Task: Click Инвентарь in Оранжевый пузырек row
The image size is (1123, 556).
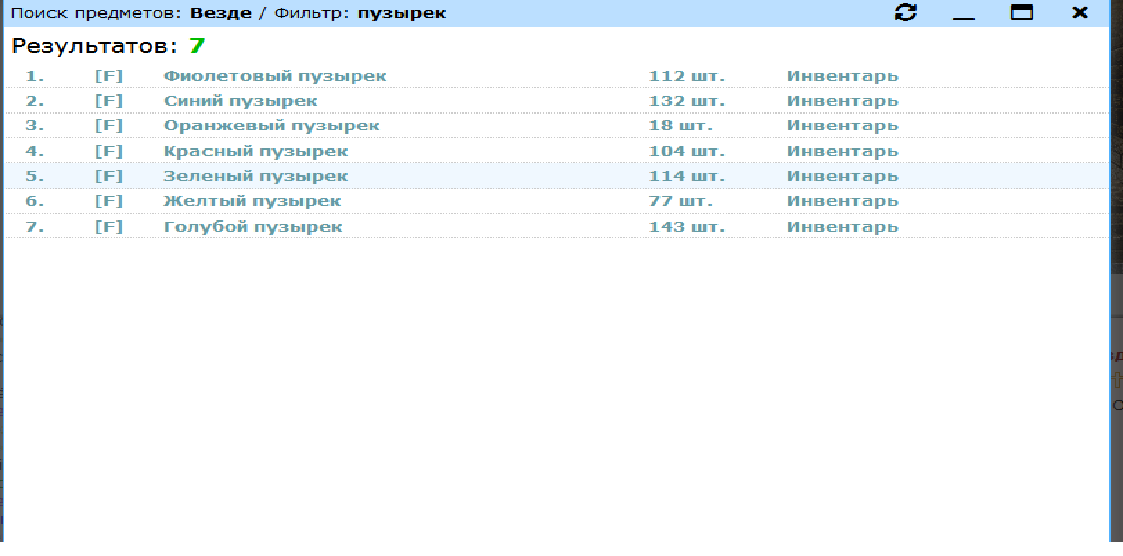Action: point(843,126)
